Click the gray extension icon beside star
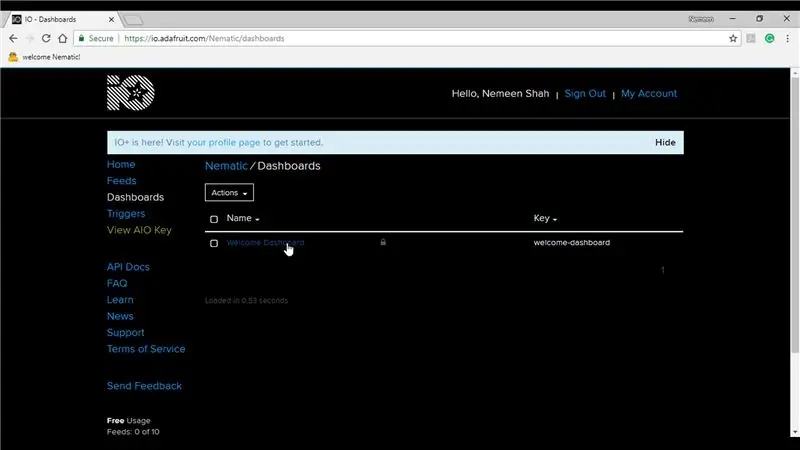800x450 pixels. tap(751, 38)
